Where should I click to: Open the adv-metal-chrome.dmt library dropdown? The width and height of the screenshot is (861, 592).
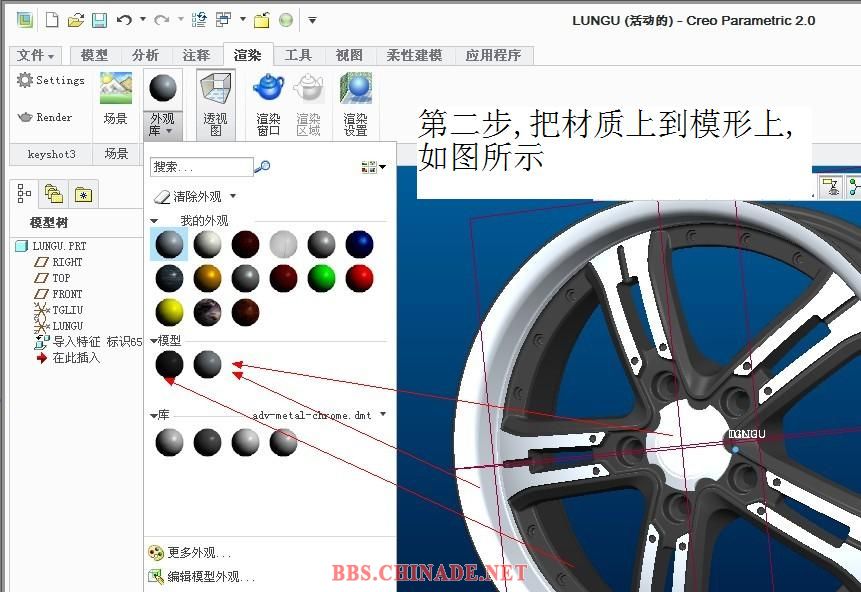(x=383, y=414)
